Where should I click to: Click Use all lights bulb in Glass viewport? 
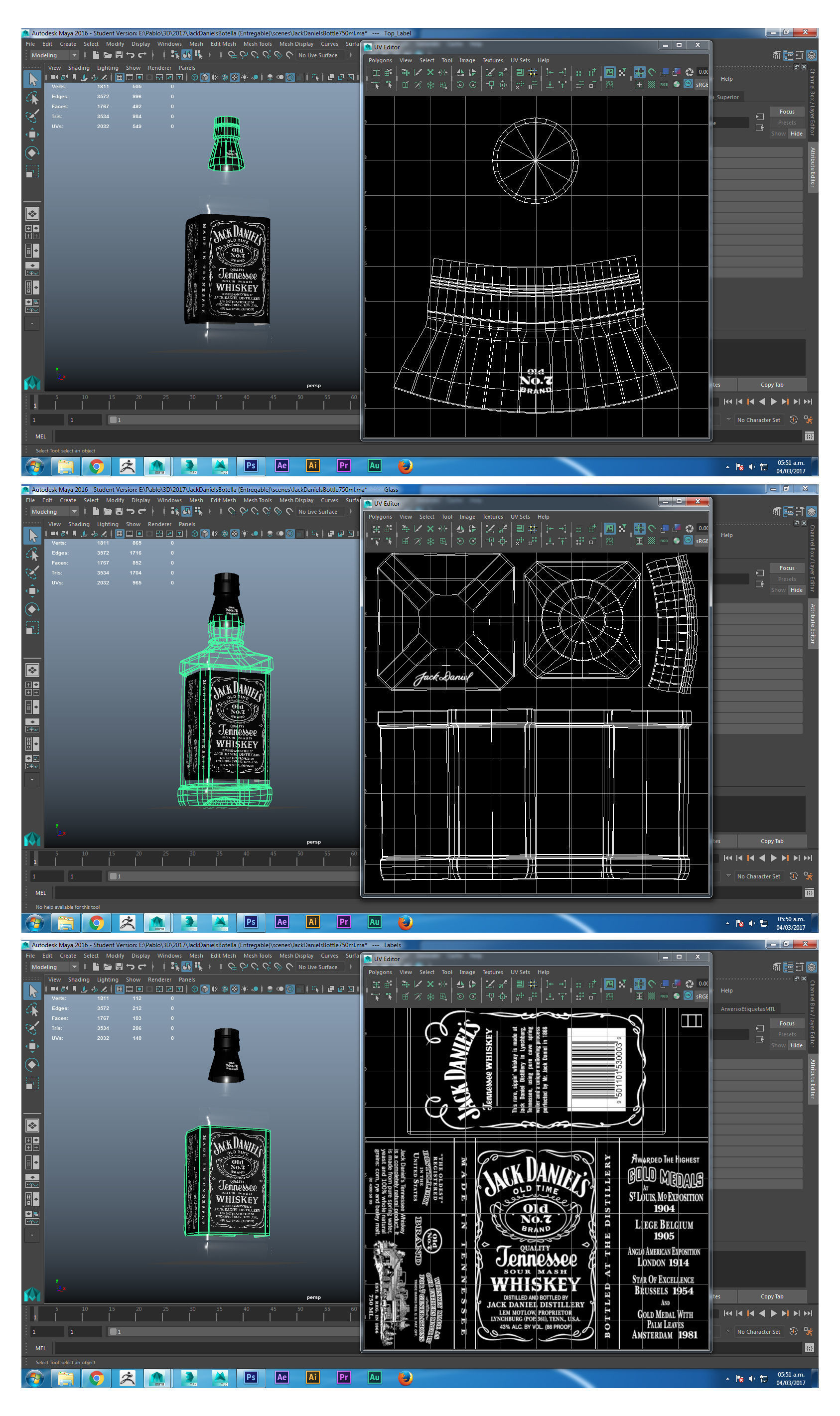pyautogui.click(x=245, y=533)
